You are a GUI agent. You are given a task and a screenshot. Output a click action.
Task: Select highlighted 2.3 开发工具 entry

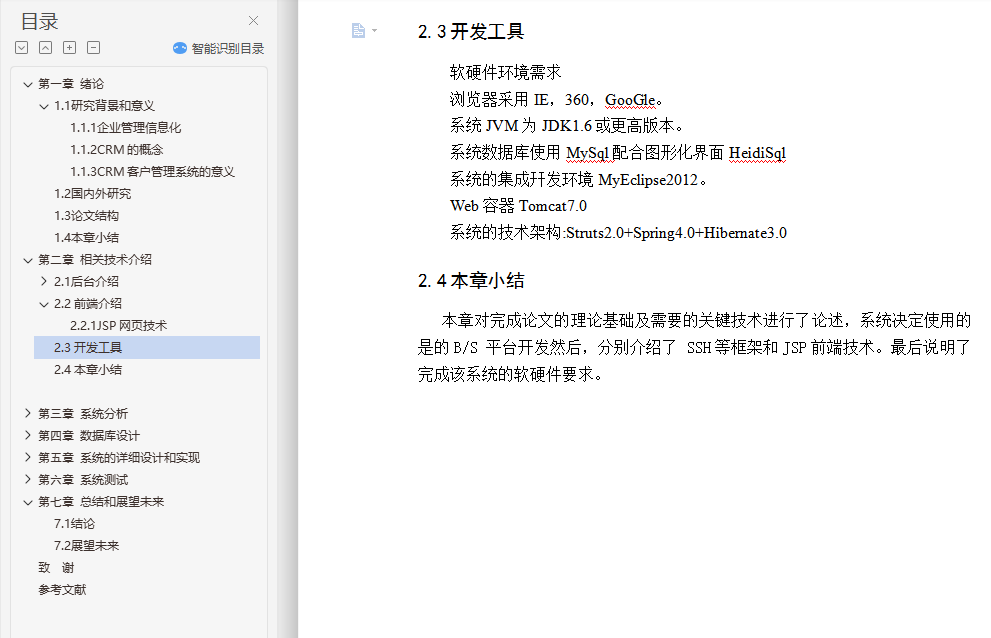pyautogui.click(x=147, y=348)
